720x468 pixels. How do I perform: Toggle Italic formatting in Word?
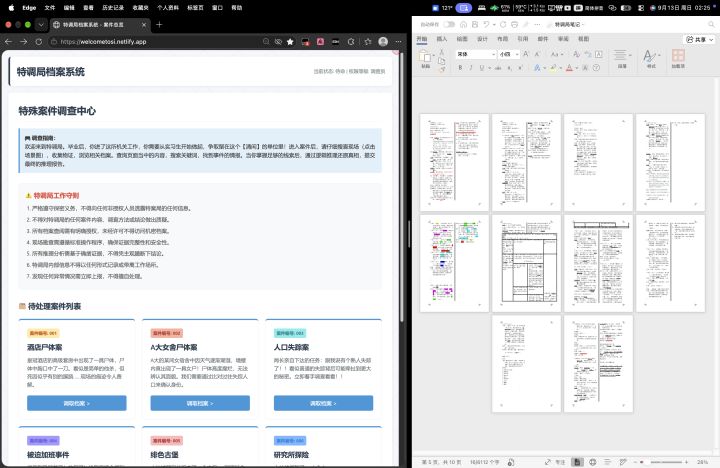(x=471, y=68)
